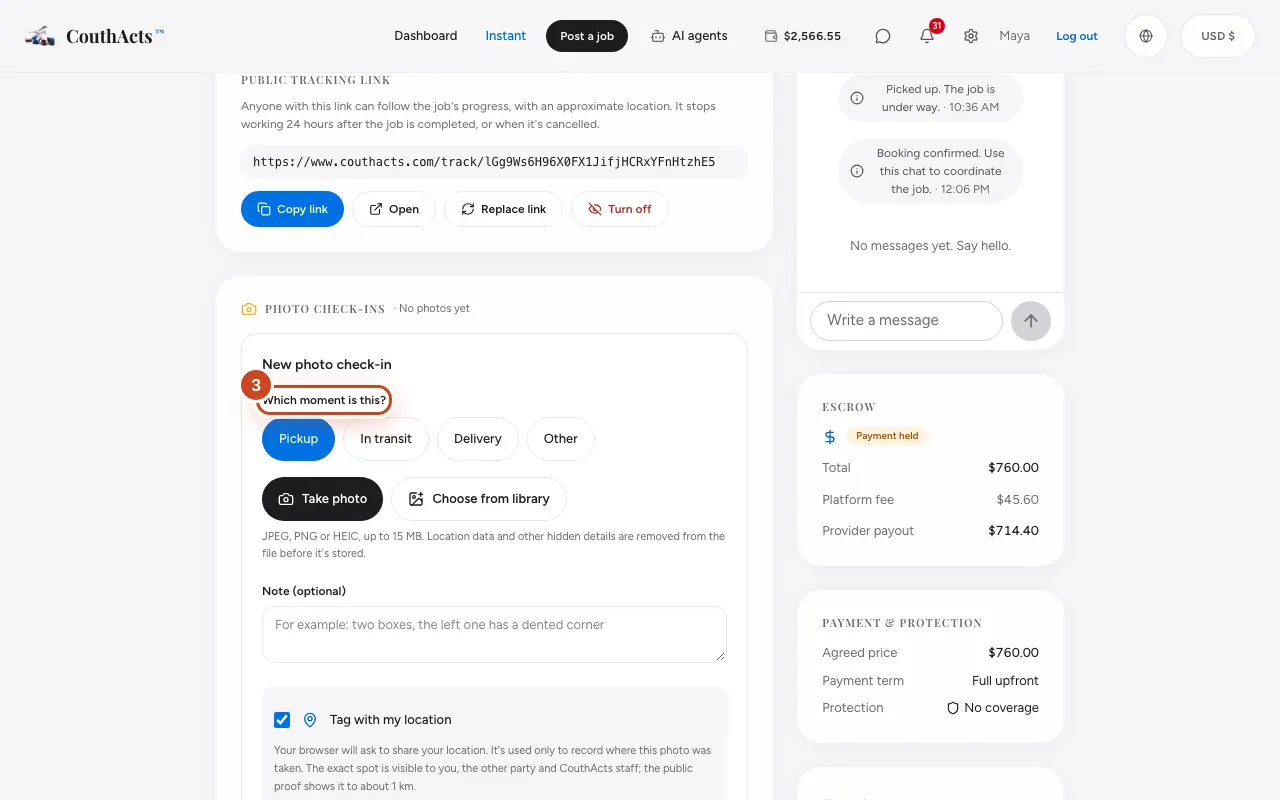Choose Delivery as the photo moment
Viewport: 1280px width, 800px height.
pos(478,439)
